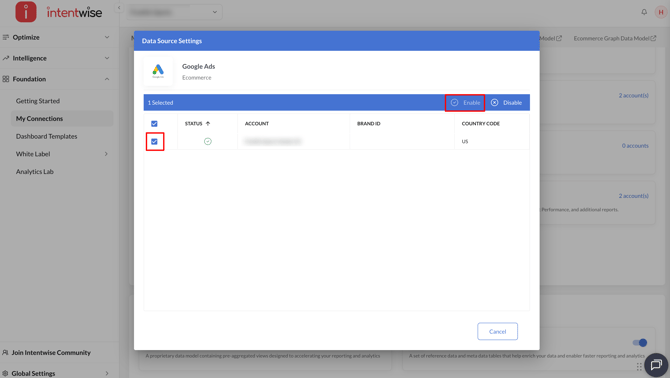Click the 1 Selected label
The image size is (670, 378).
coord(160,103)
